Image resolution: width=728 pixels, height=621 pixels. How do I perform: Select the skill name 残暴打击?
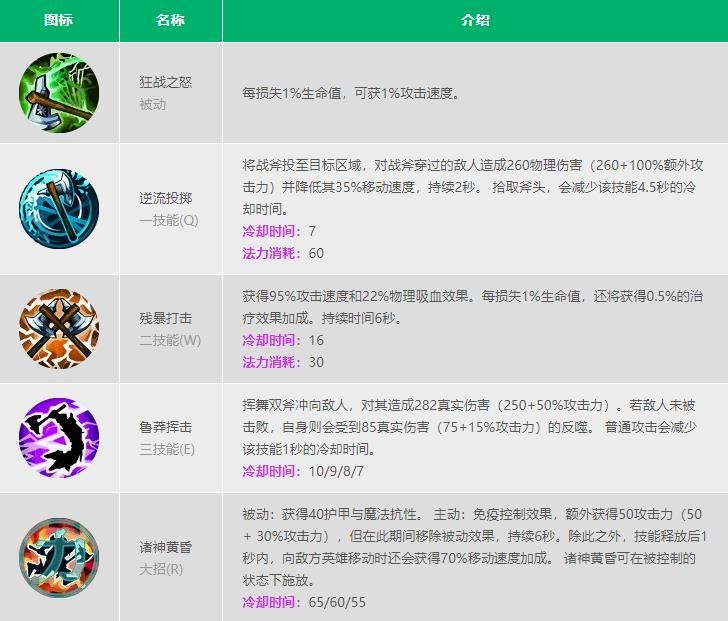click(x=166, y=318)
